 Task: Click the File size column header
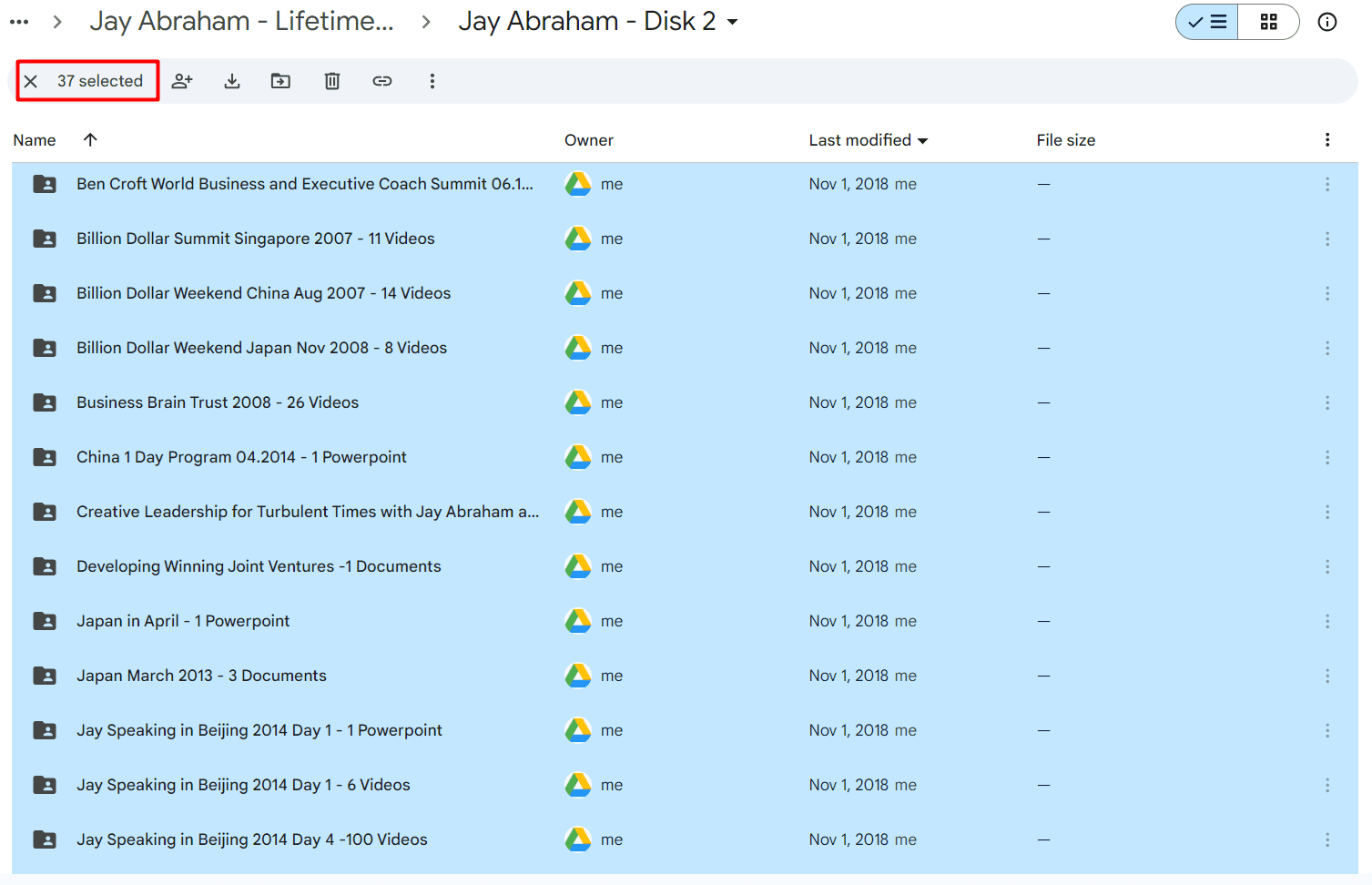click(1066, 140)
